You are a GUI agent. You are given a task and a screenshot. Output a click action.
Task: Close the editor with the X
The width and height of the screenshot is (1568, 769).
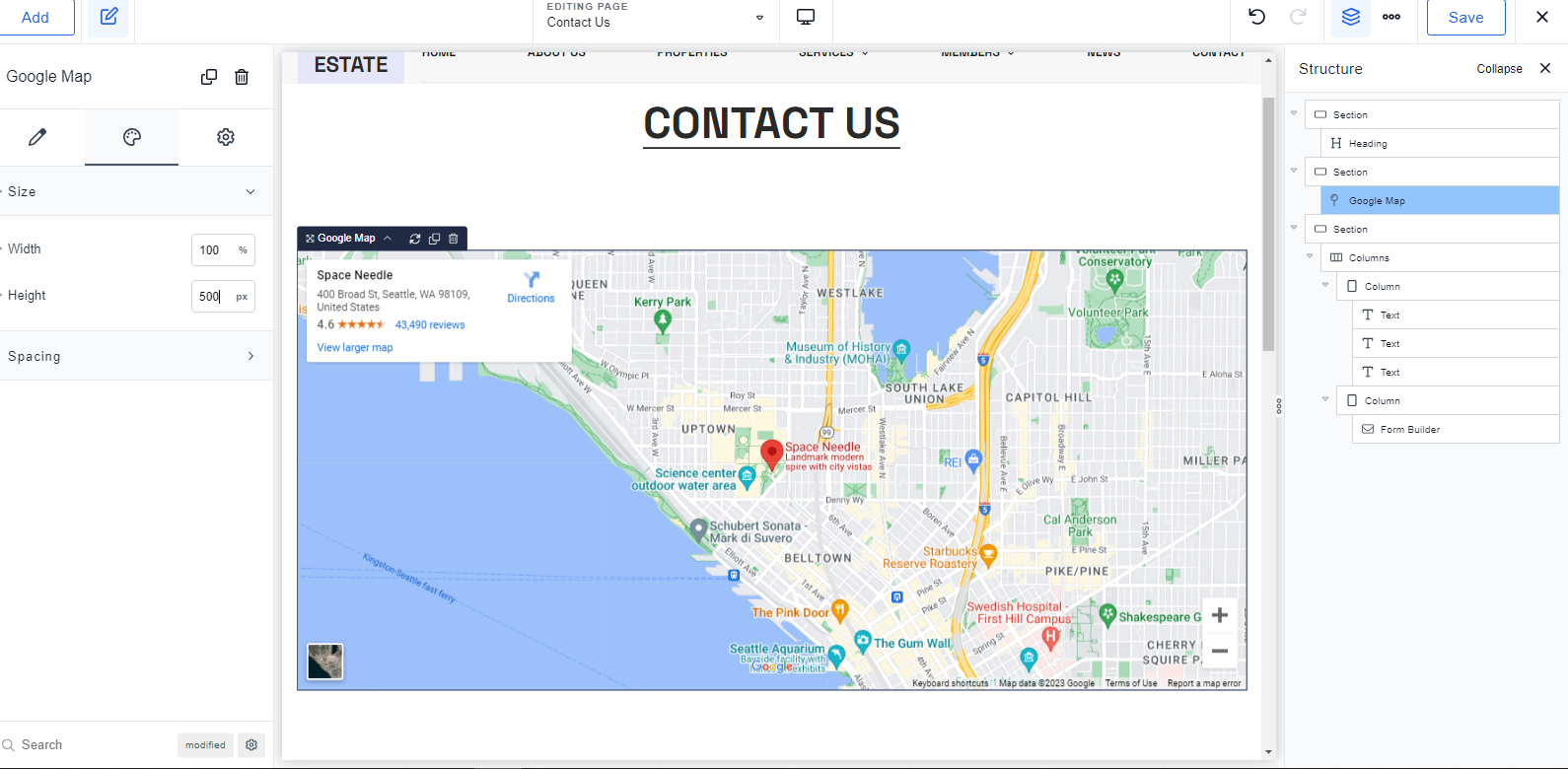1542,17
